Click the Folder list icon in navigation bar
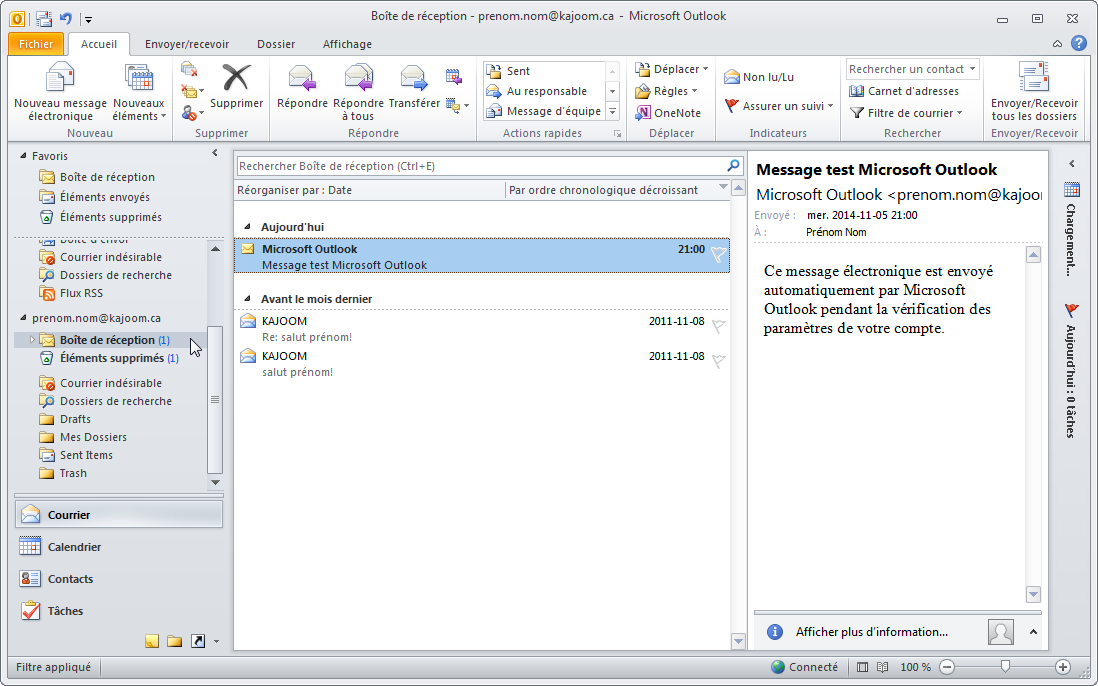The width and height of the screenshot is (1098, 686). click(174, 640)
